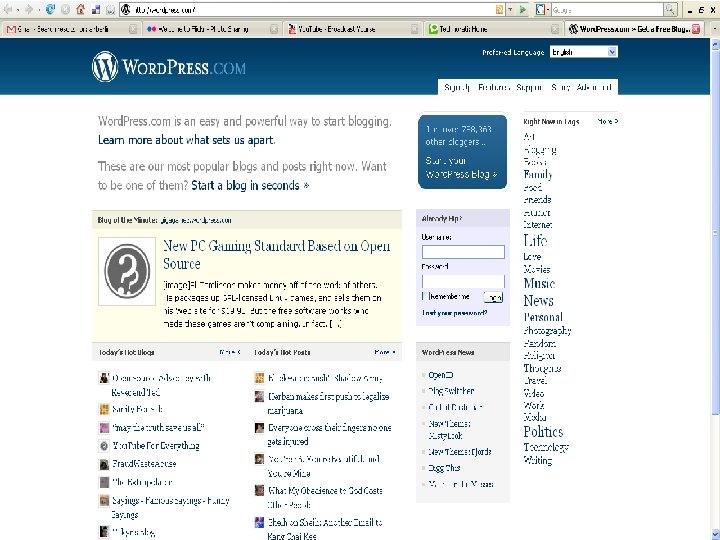720x540 pixels.
Task: Go to the browser Home icon
Action: click(81, 9)
